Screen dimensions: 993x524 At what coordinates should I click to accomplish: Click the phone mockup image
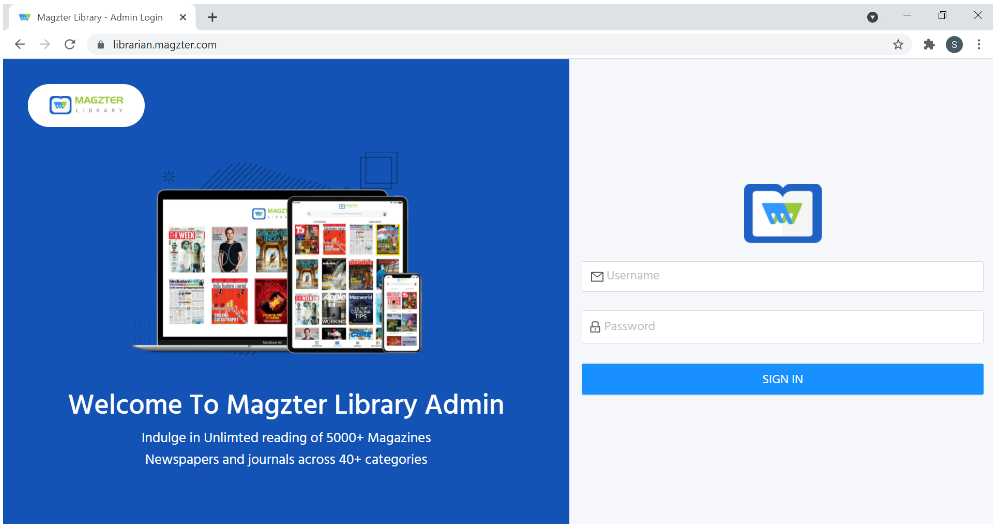click(402, 312)
